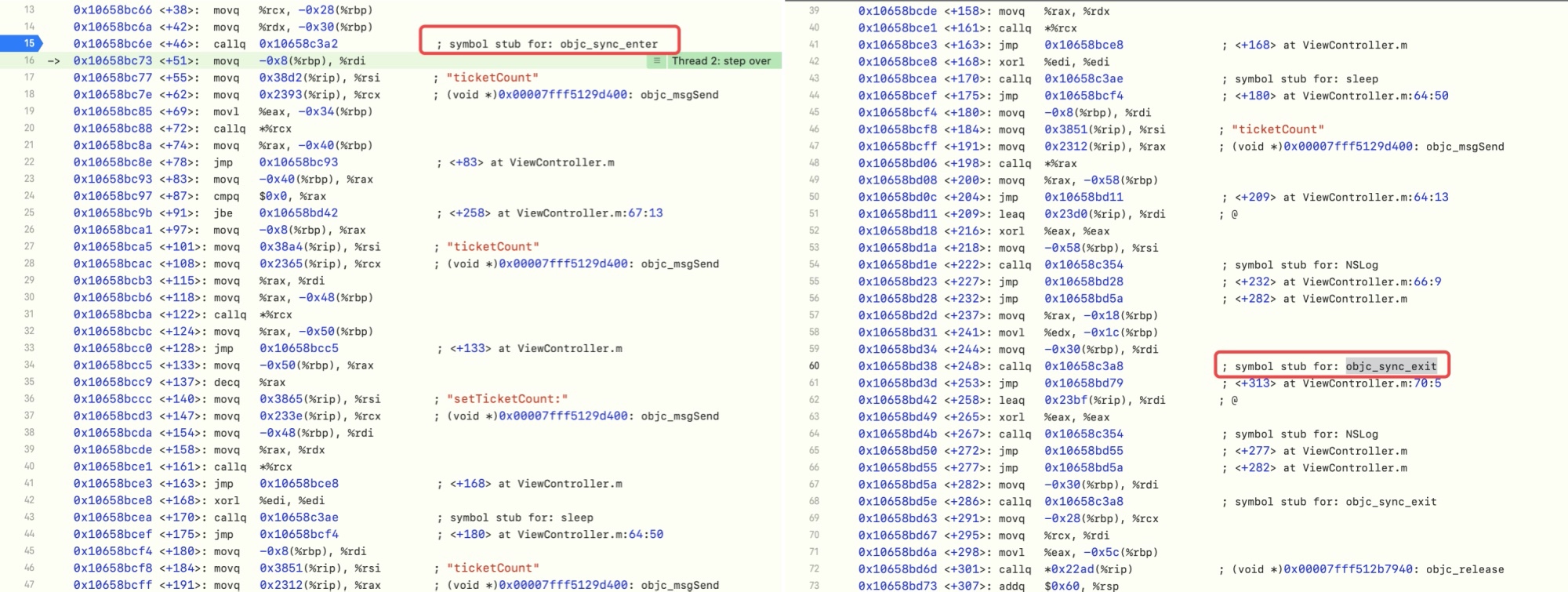The image size is (1568, 592).
Task: Click pointer address 0x00007fff512b7940
Action: tap(1348, 569)
